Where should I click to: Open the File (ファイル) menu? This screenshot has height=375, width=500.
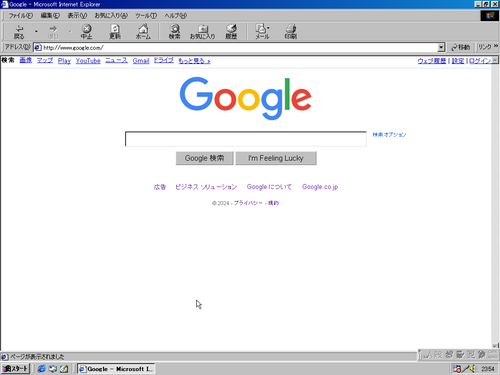[x=21, y=16]
